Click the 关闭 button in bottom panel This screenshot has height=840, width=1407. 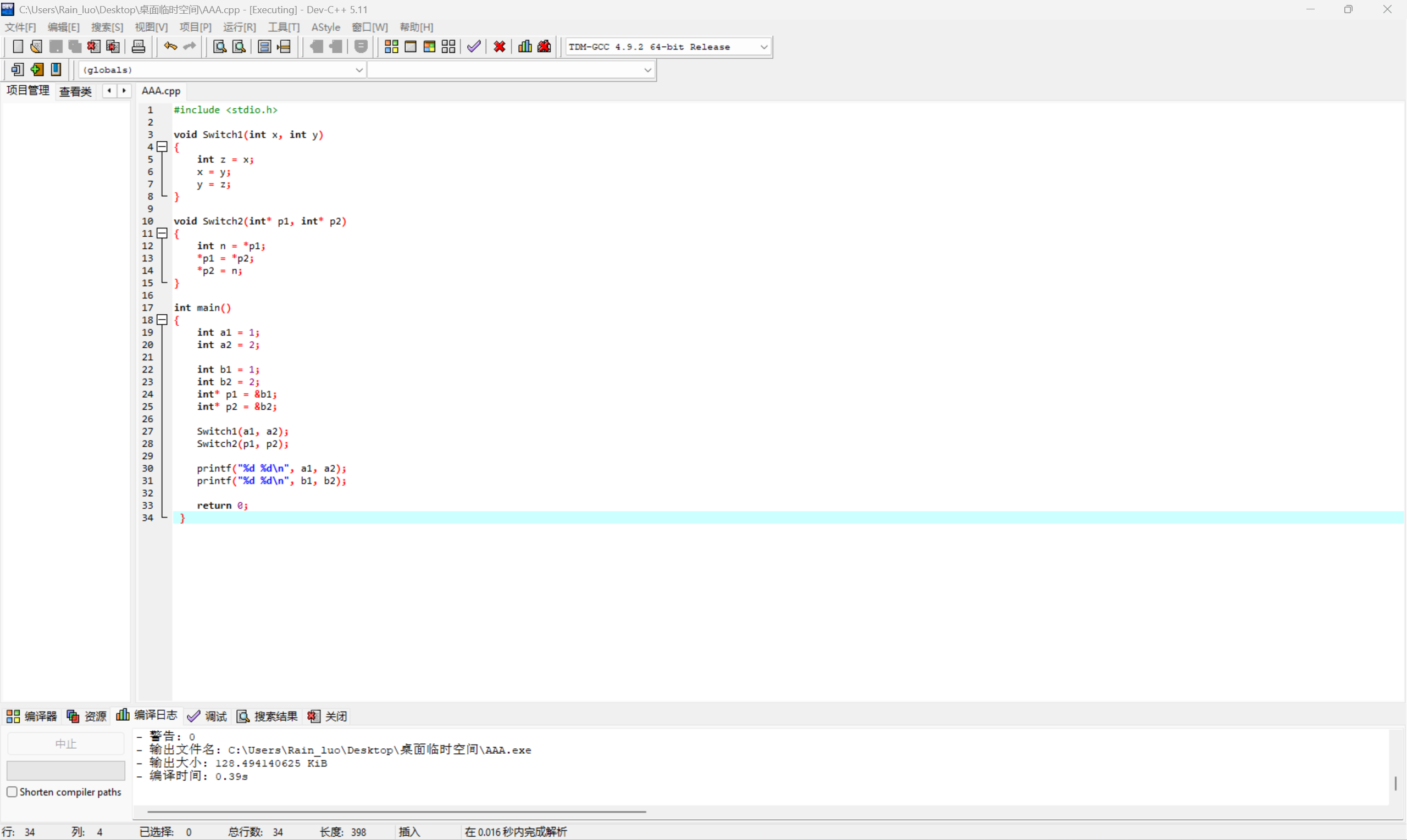click(x=328, y=716)
